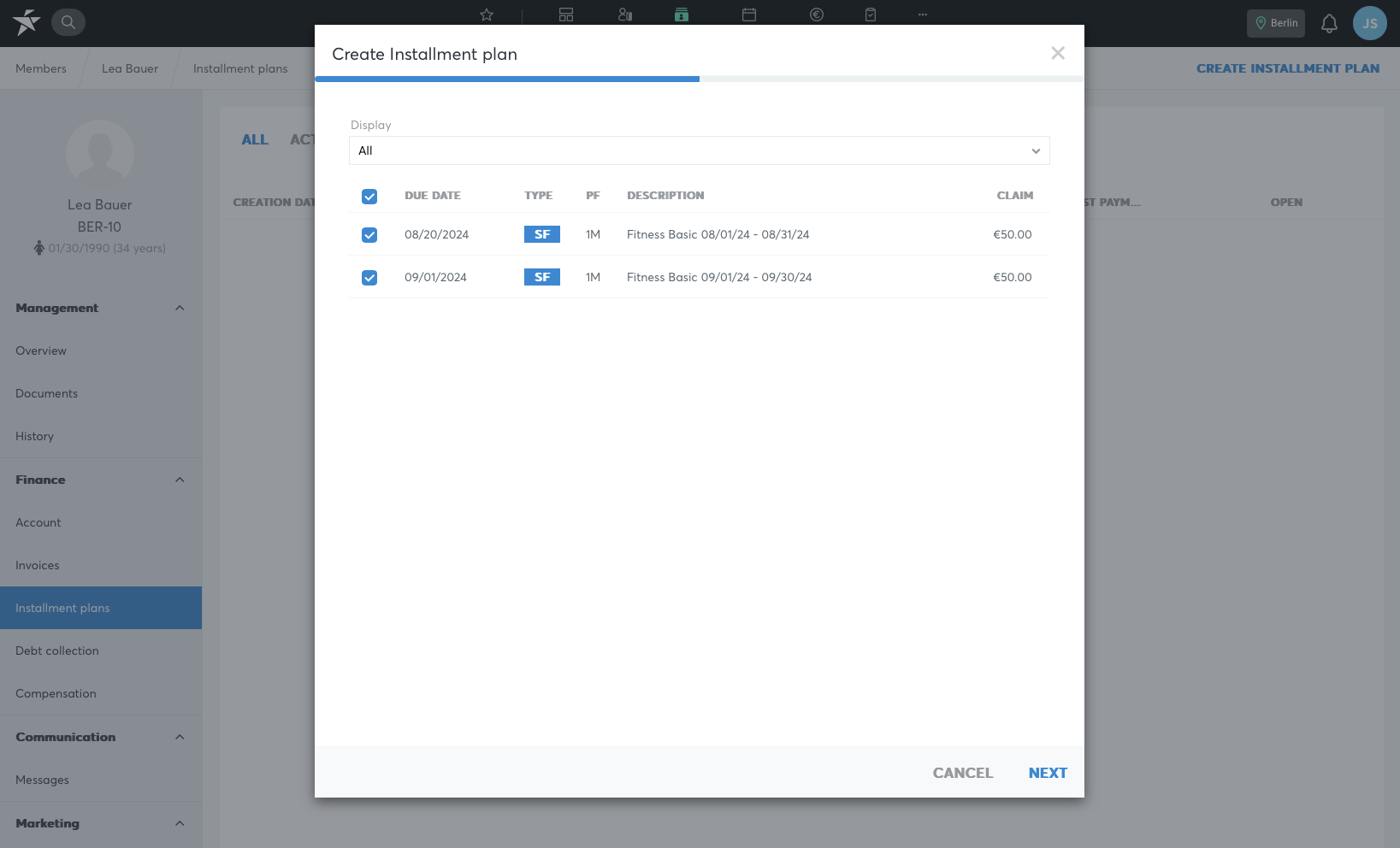Click the €50.00 claim in 09/01/2024 row
This screenshot has width=1400, height=848.
(1013, 277)
